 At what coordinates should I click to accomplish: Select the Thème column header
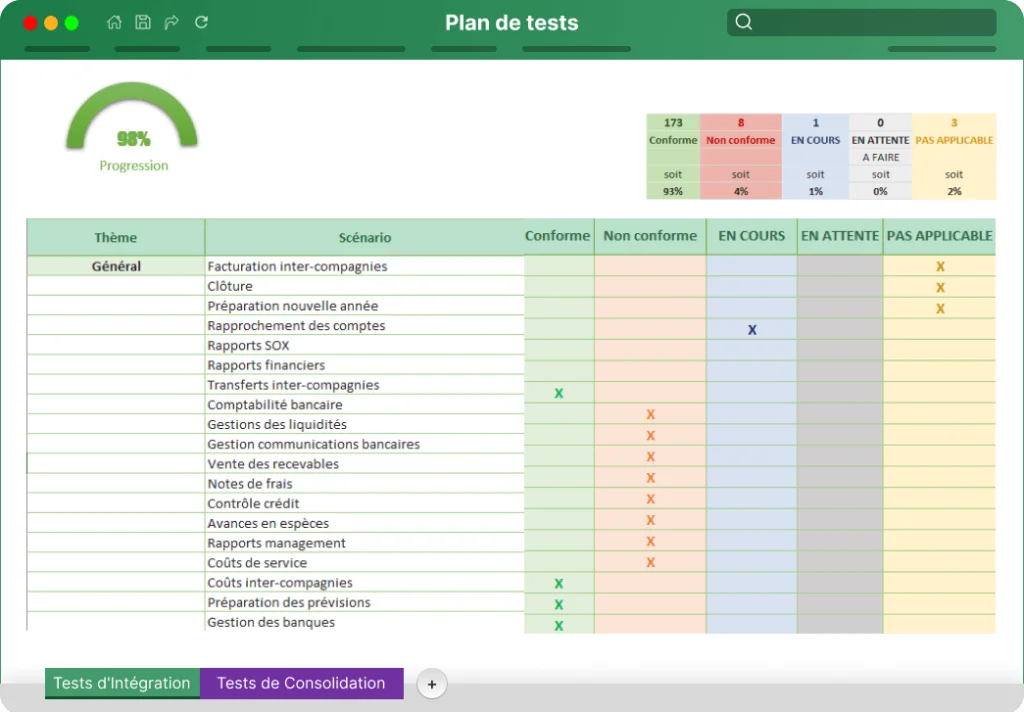(116, 237)
